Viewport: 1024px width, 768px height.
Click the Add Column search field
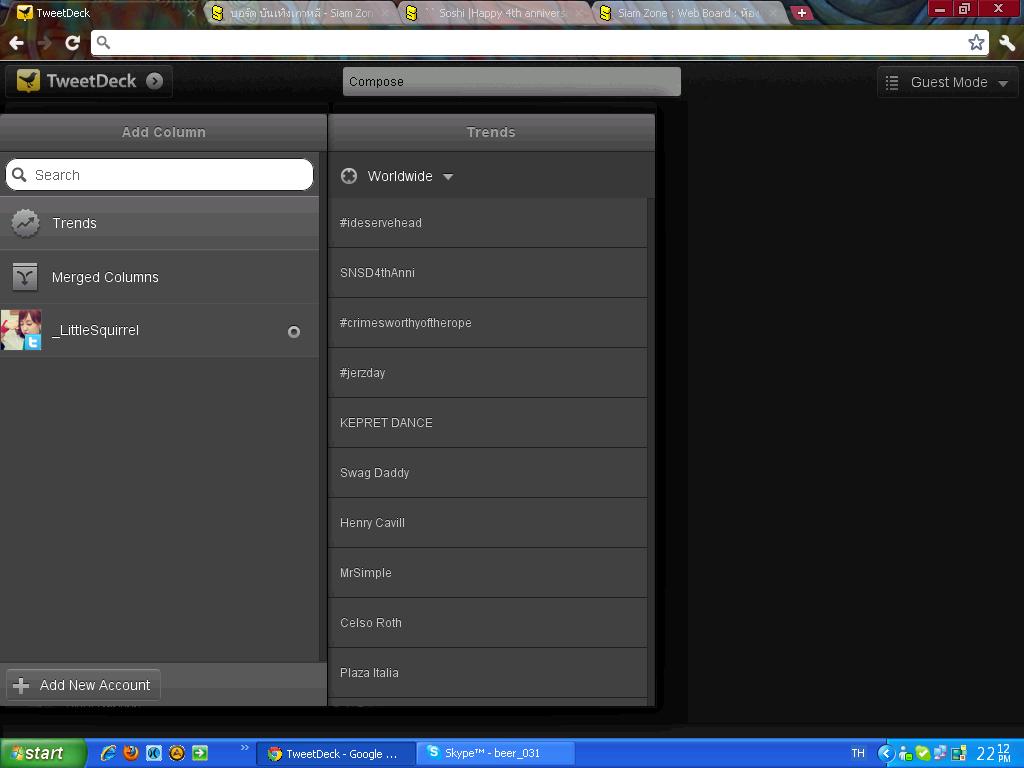coord(159,175)
